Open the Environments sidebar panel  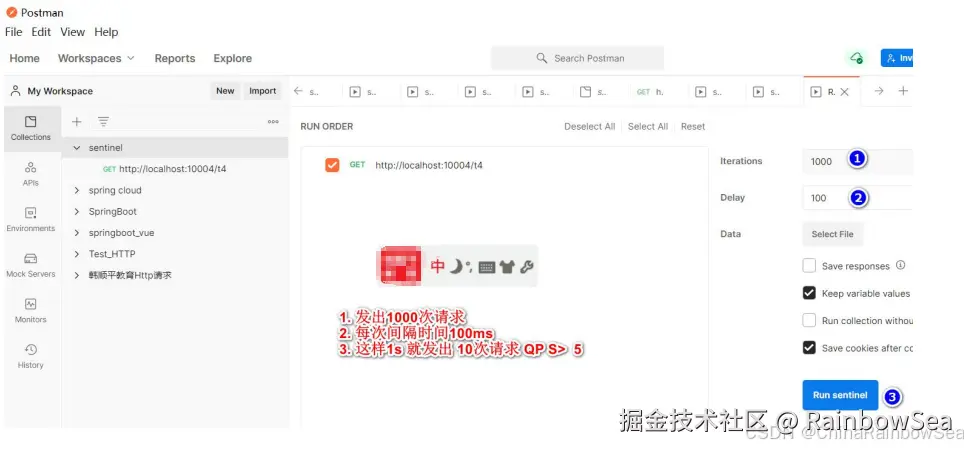tap(30, 220)
